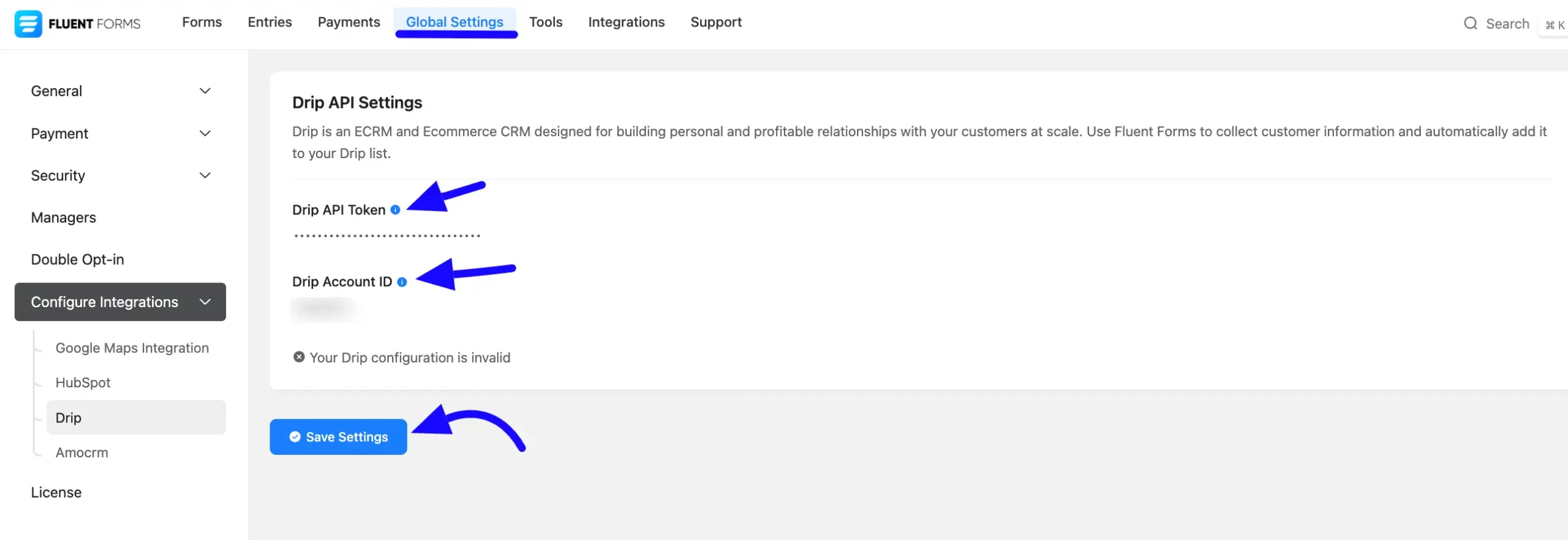1568x540 pixels.
Task: Click the Configure Integrations menu label
Action: tap(105, 302)
